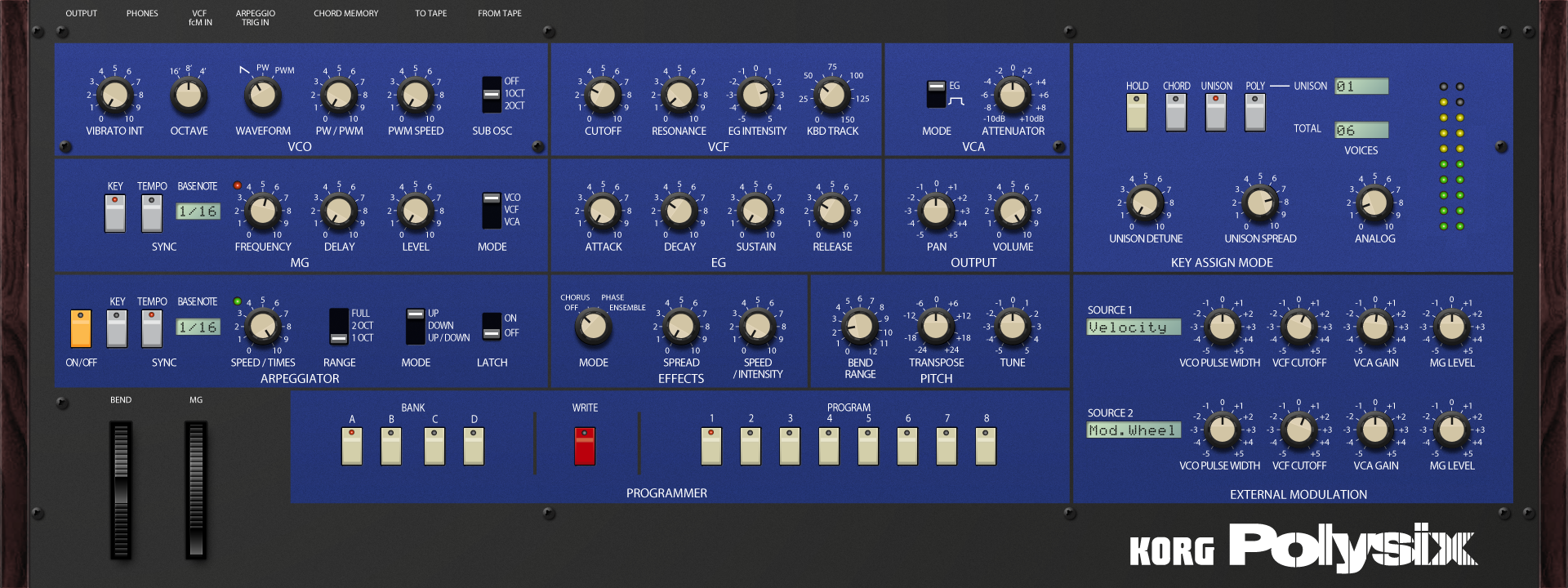The width and height of the screenshot is (1568, 588).
Task: Click the Unison Spread knob
Action: 1260,203
